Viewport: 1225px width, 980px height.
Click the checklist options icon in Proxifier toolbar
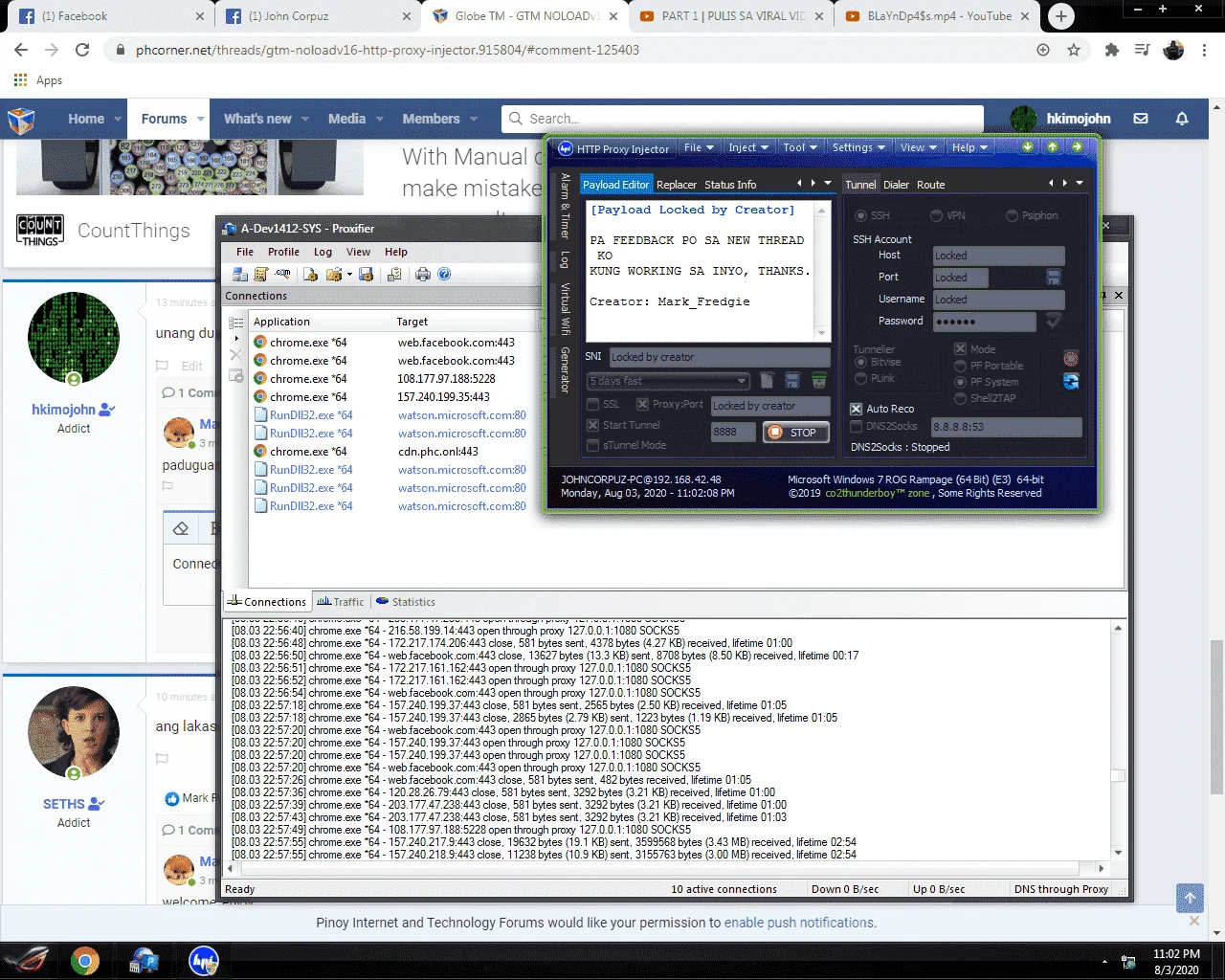(394, 275)
